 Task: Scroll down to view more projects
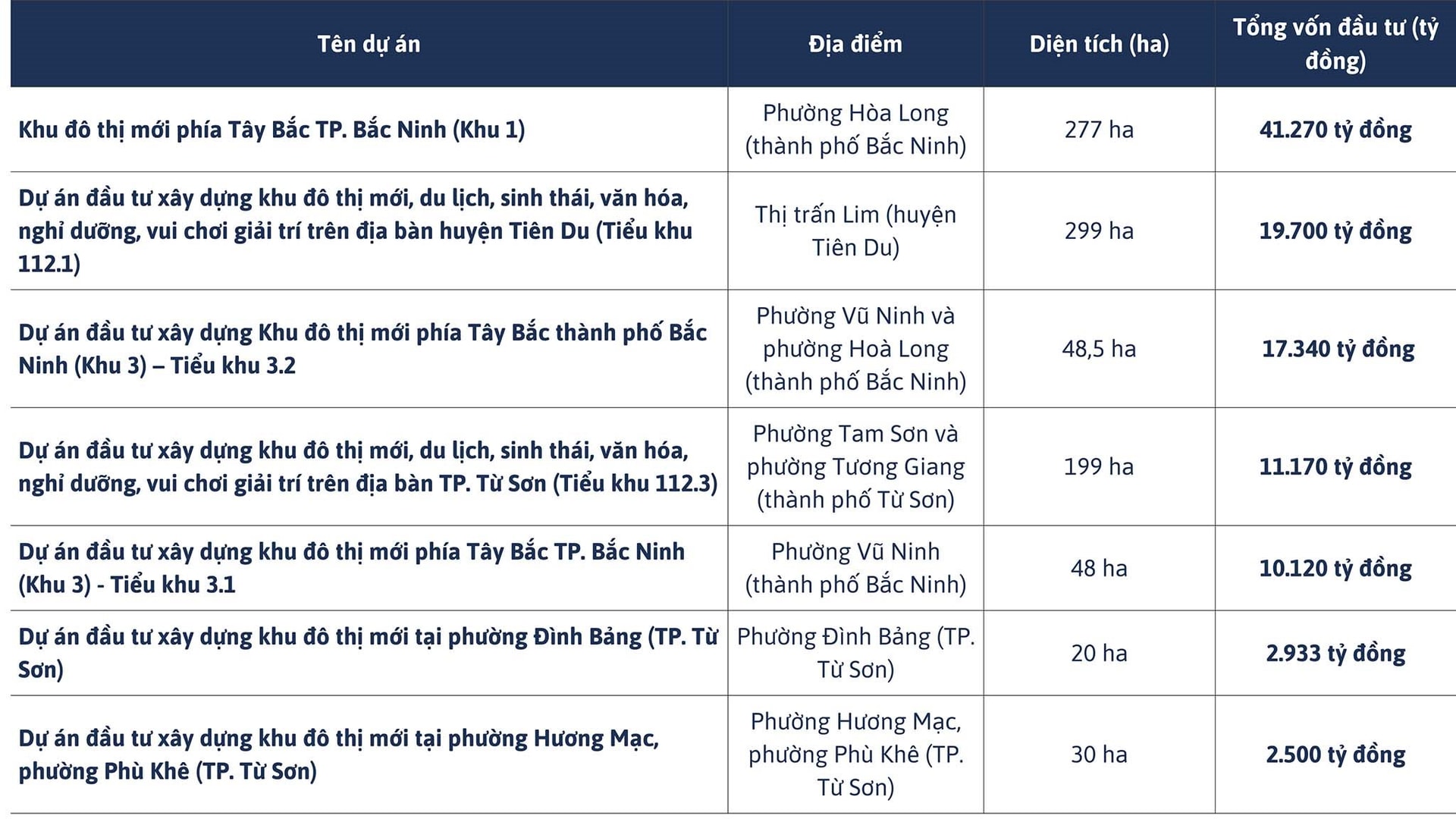[728, 780]
